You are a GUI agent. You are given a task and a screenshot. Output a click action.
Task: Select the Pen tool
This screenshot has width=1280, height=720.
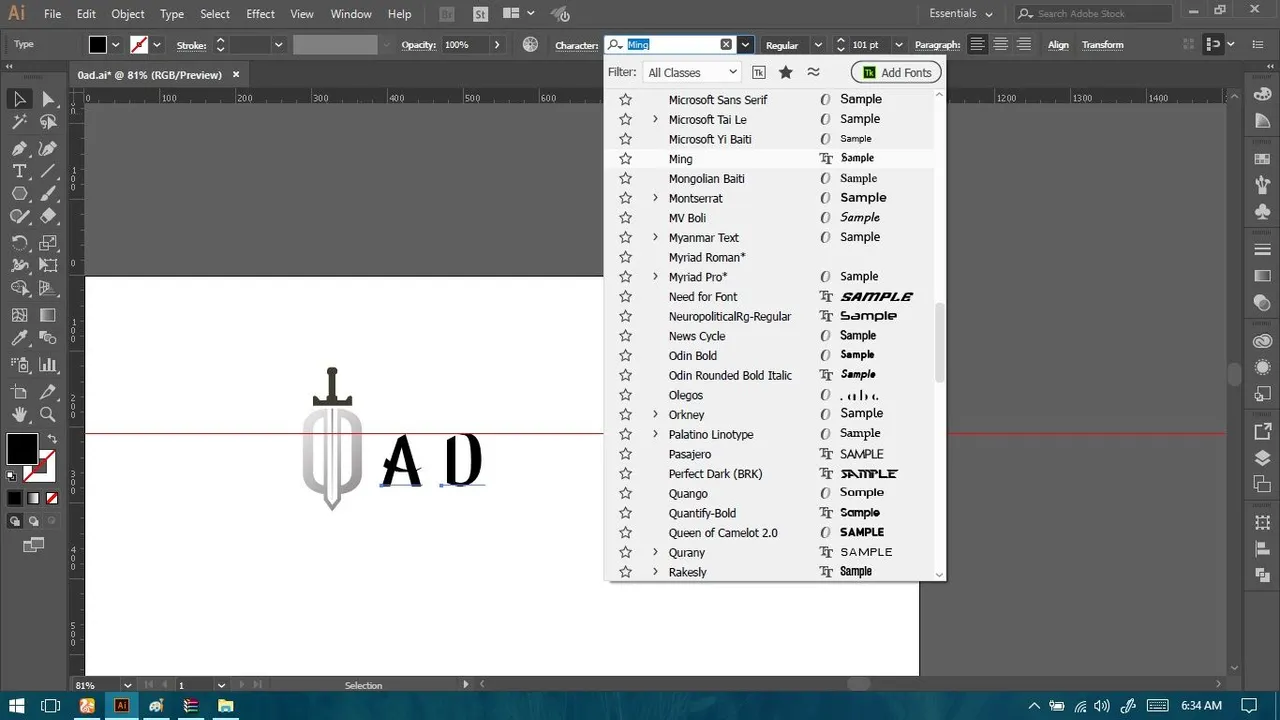click(19, 148)
